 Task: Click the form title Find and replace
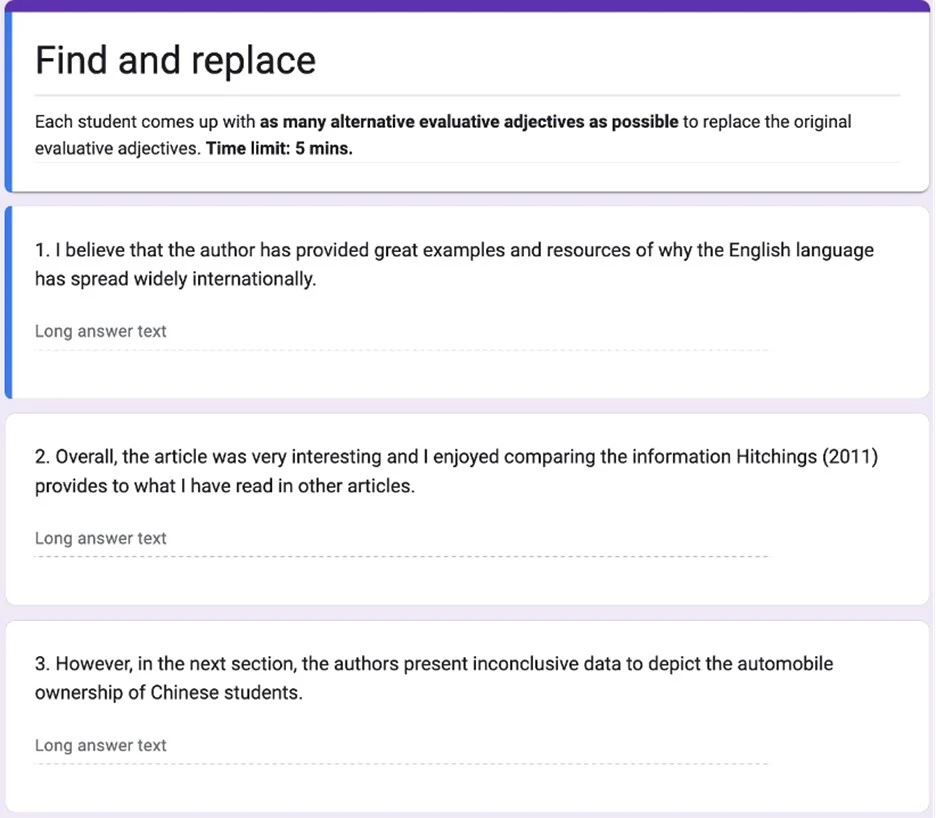pos(175,61)
